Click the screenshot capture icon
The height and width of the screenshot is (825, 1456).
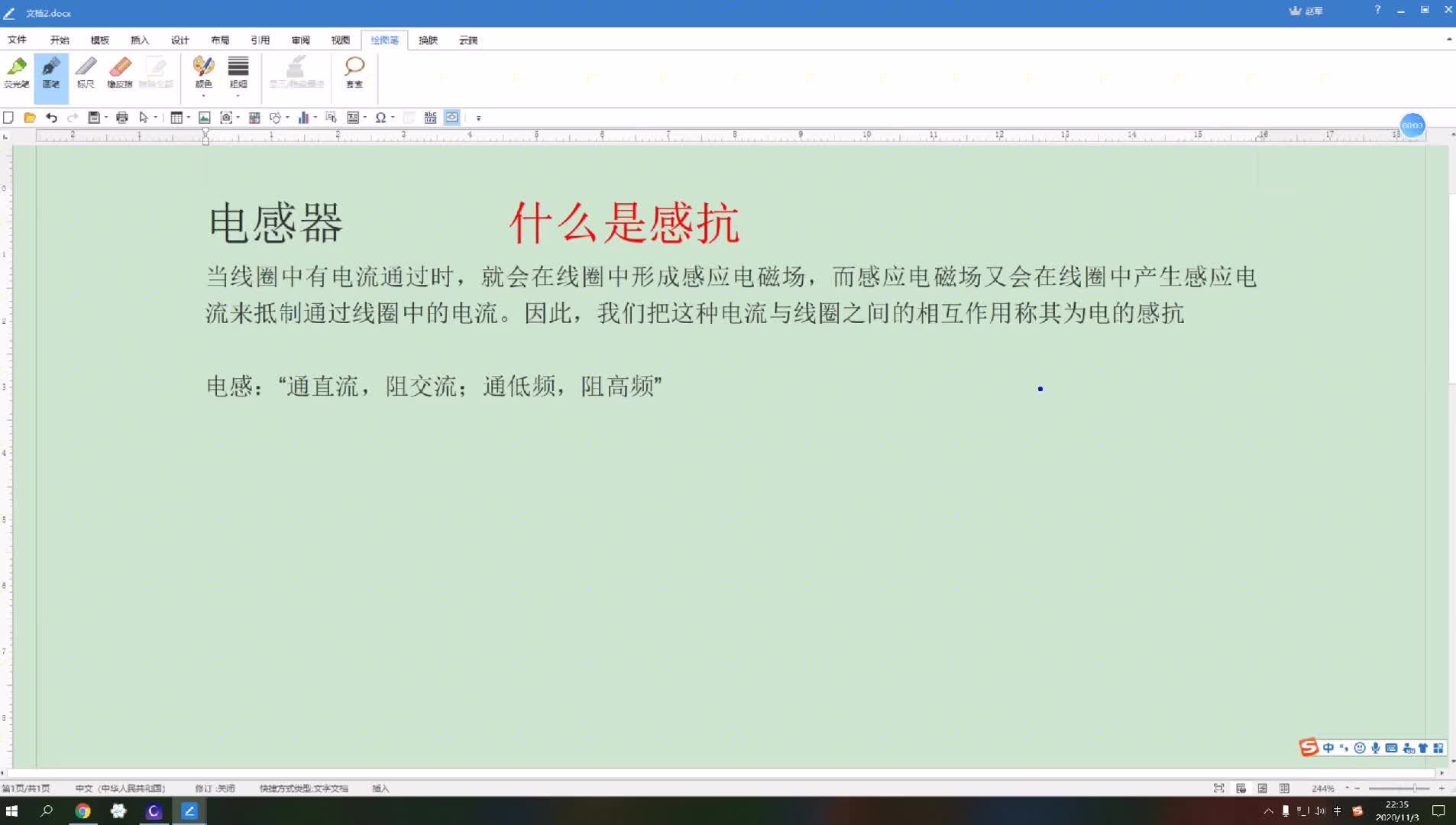(x=226, y=118)
